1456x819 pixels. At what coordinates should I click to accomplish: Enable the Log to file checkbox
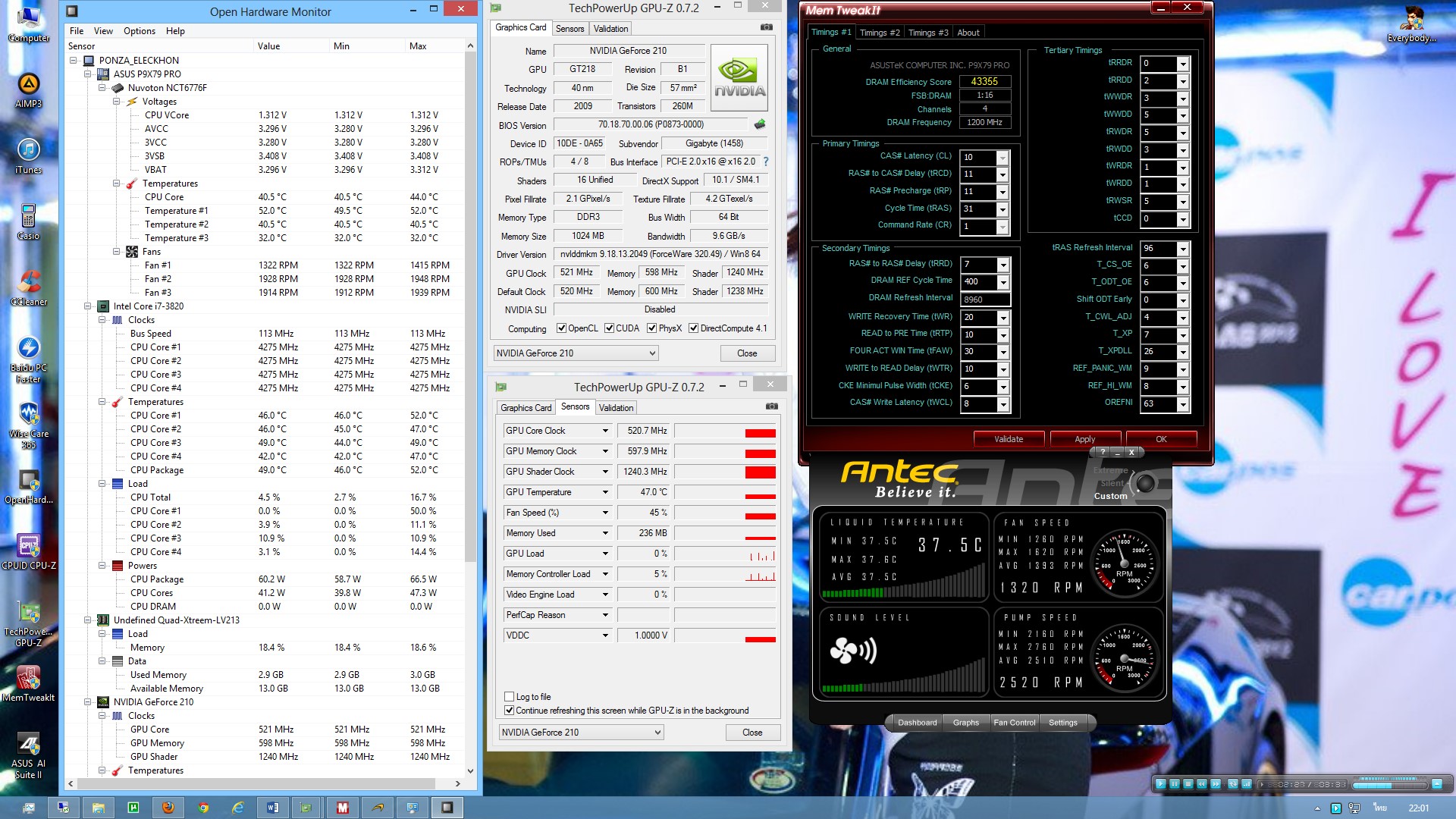tap(510, 697)
